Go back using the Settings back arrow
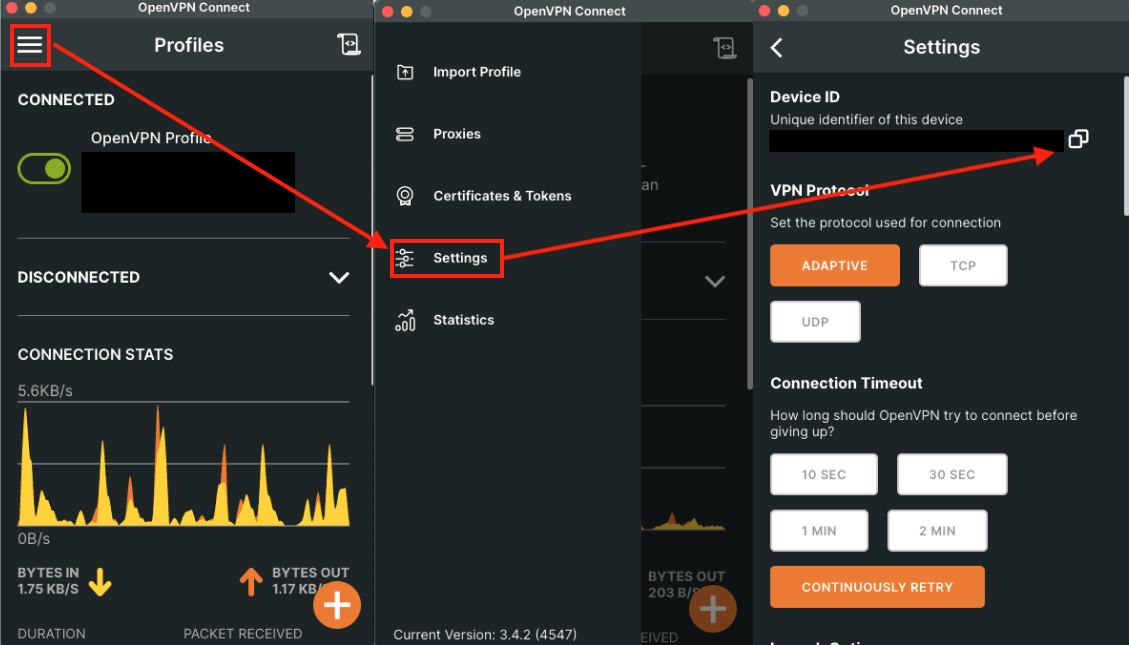1129x645 pixels. 777,47
